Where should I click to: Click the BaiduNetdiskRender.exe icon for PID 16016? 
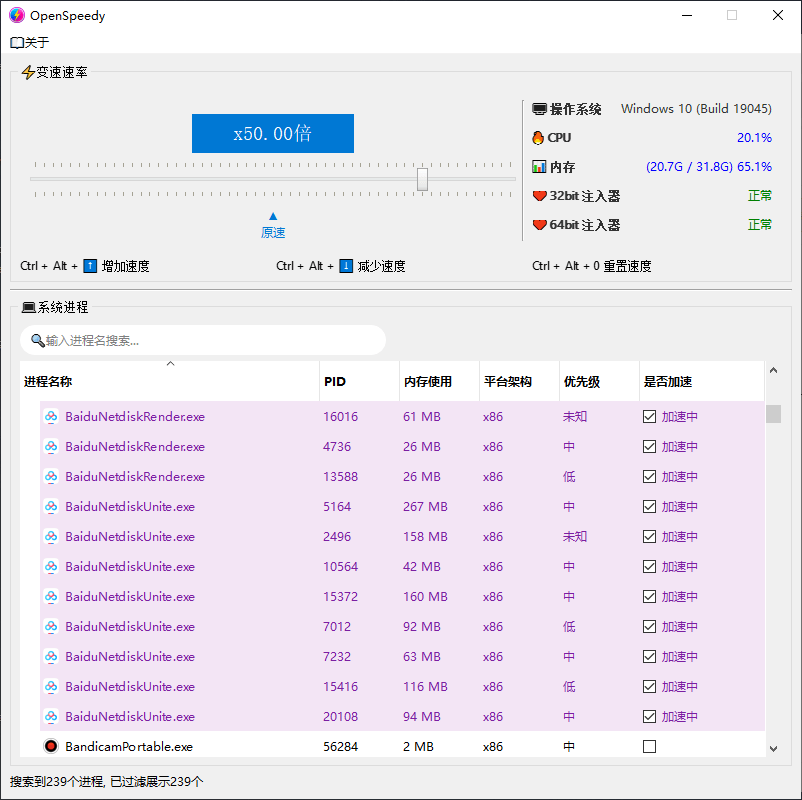click(x=52, y=417)
